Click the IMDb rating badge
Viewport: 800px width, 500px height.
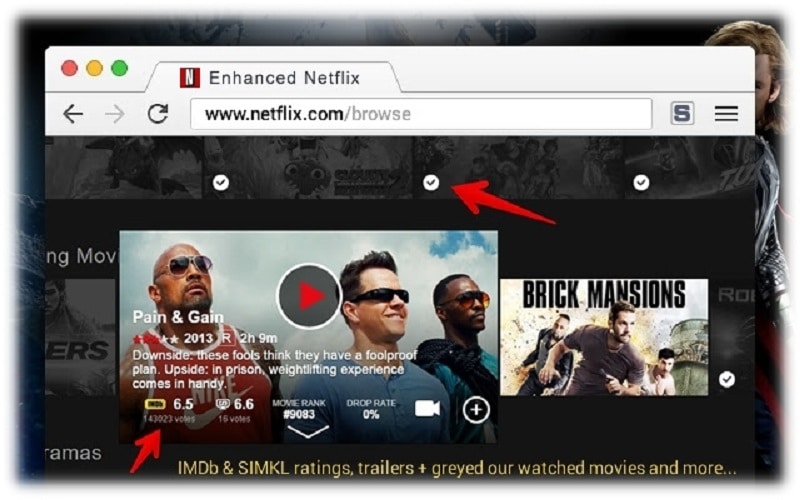[155, 404]
